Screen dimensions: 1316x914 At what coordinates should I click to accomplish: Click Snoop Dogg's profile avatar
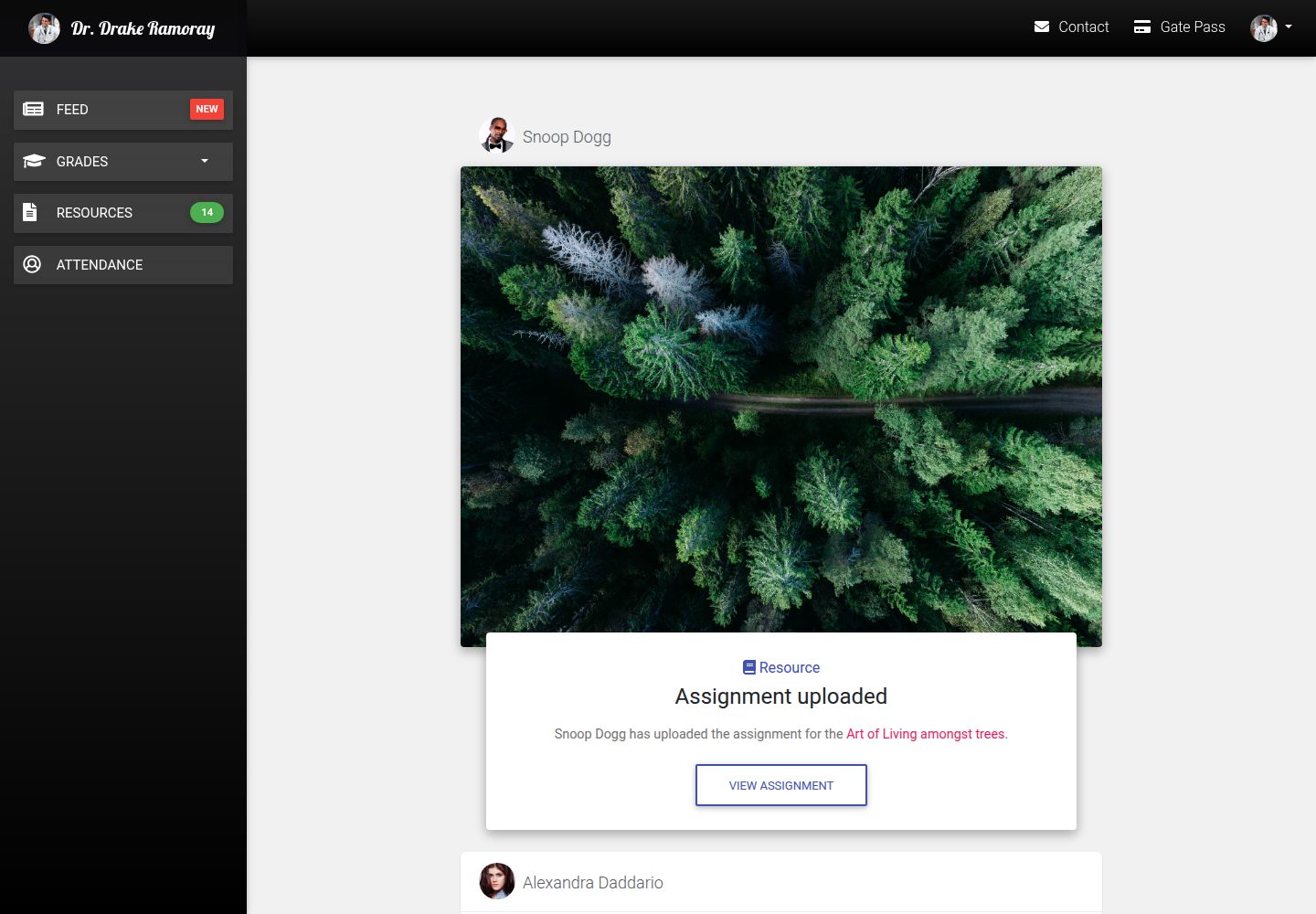click(x=497, y=135)
